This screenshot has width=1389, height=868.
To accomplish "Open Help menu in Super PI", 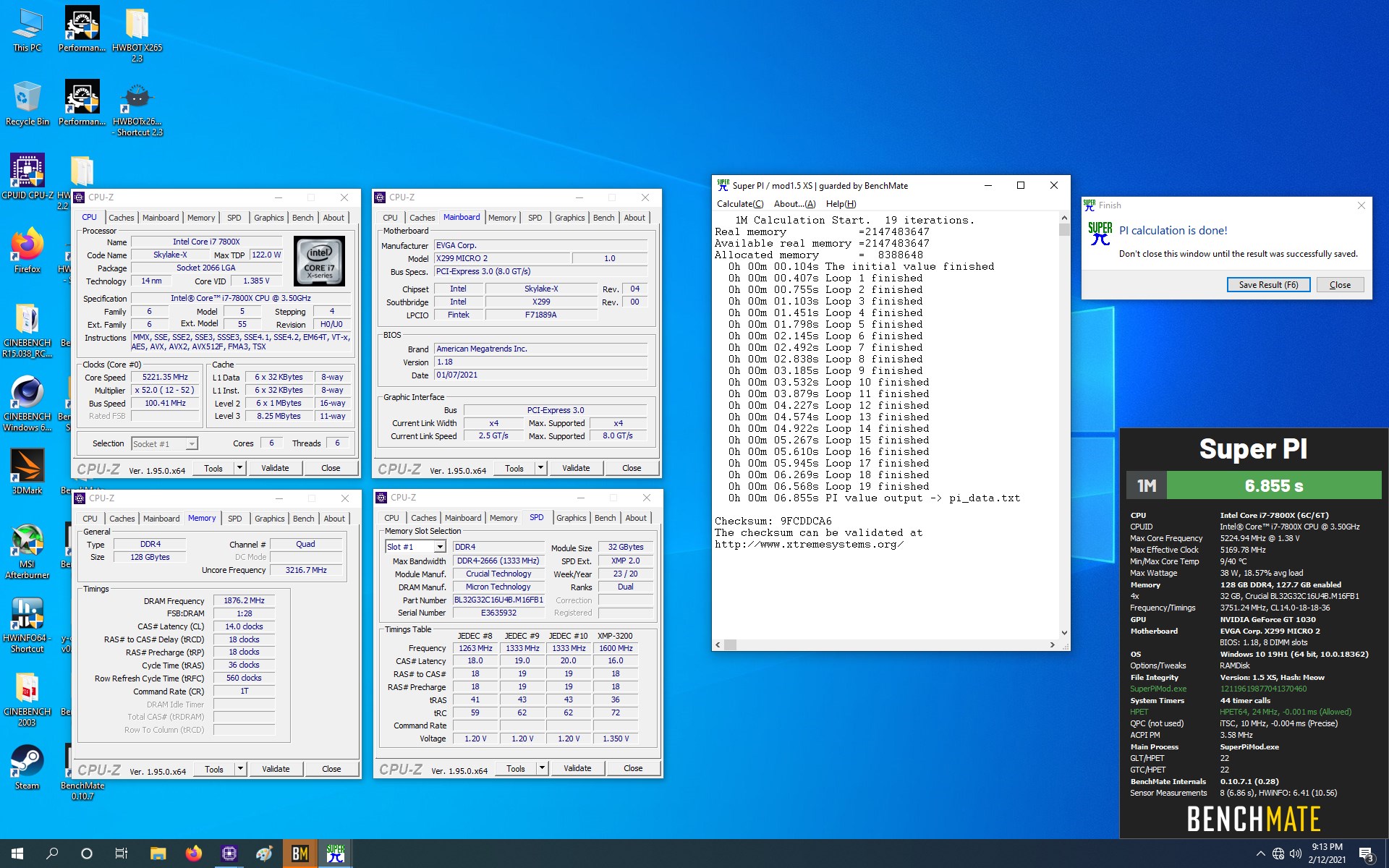I will [841, 204].
